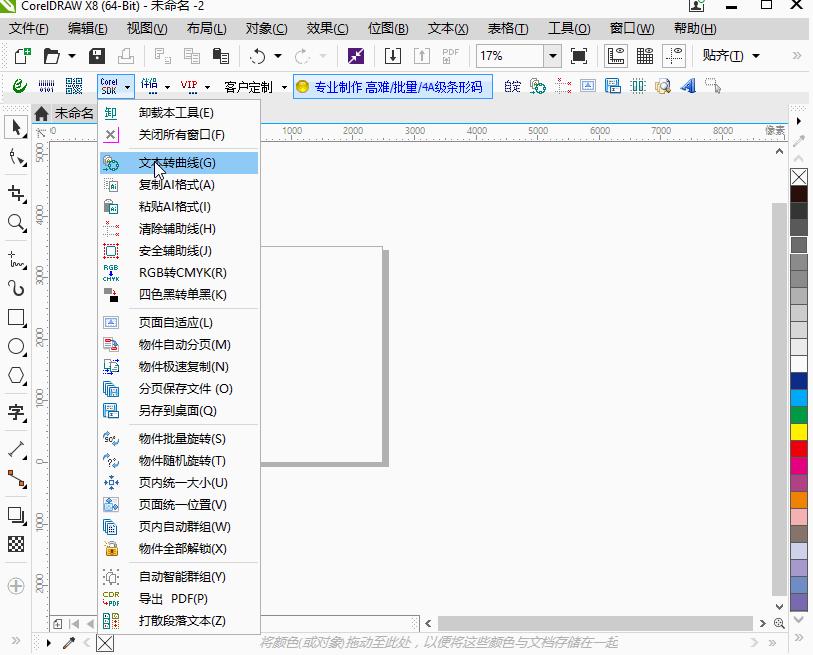Screen dimensions: 813x655
Task: Select the Pick tool
Action: coord(14,128)
